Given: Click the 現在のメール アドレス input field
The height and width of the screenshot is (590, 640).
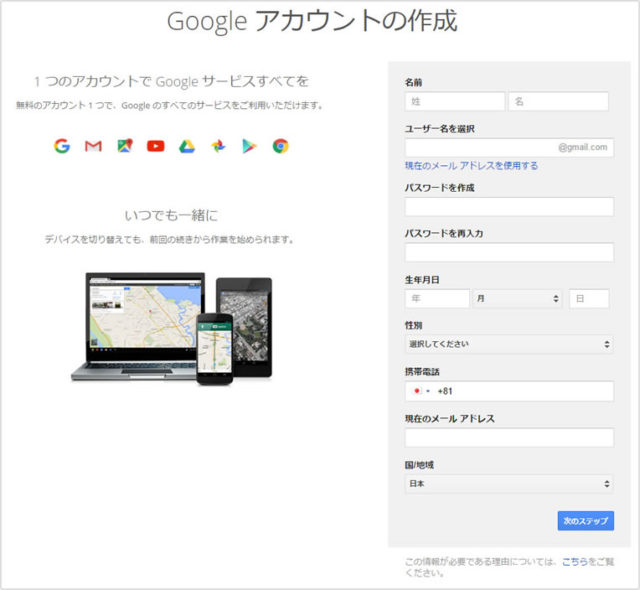Looking at the screenshot, I should [x=509, y=437].
